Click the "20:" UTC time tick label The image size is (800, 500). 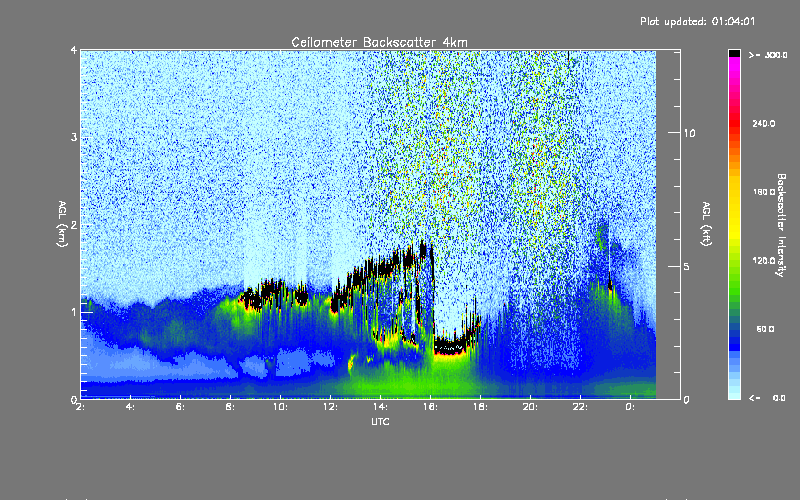point(530,407)
